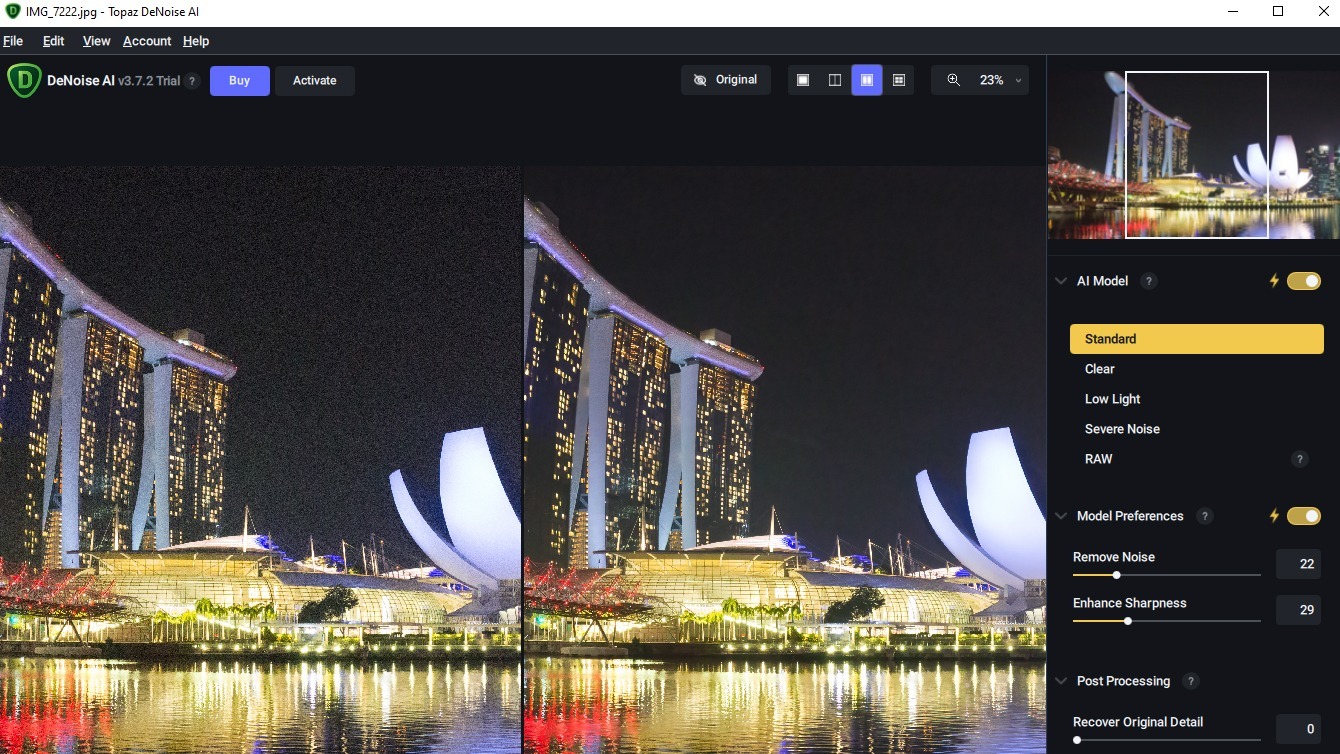Viewport: 1340px width, 754px height.
Task: Click the help icon next to RAW model
Action: point(1299,459)
